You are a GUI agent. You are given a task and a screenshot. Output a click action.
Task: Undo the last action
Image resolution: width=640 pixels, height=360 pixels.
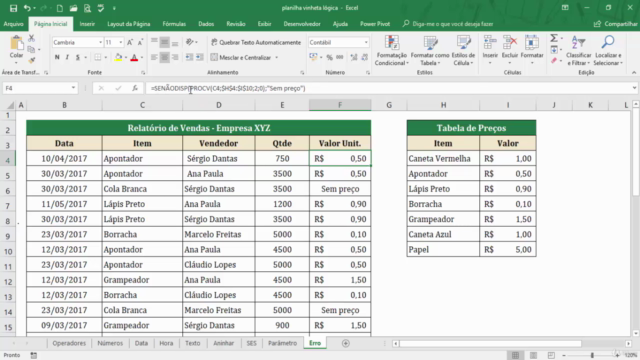click(x=27, y=8)
